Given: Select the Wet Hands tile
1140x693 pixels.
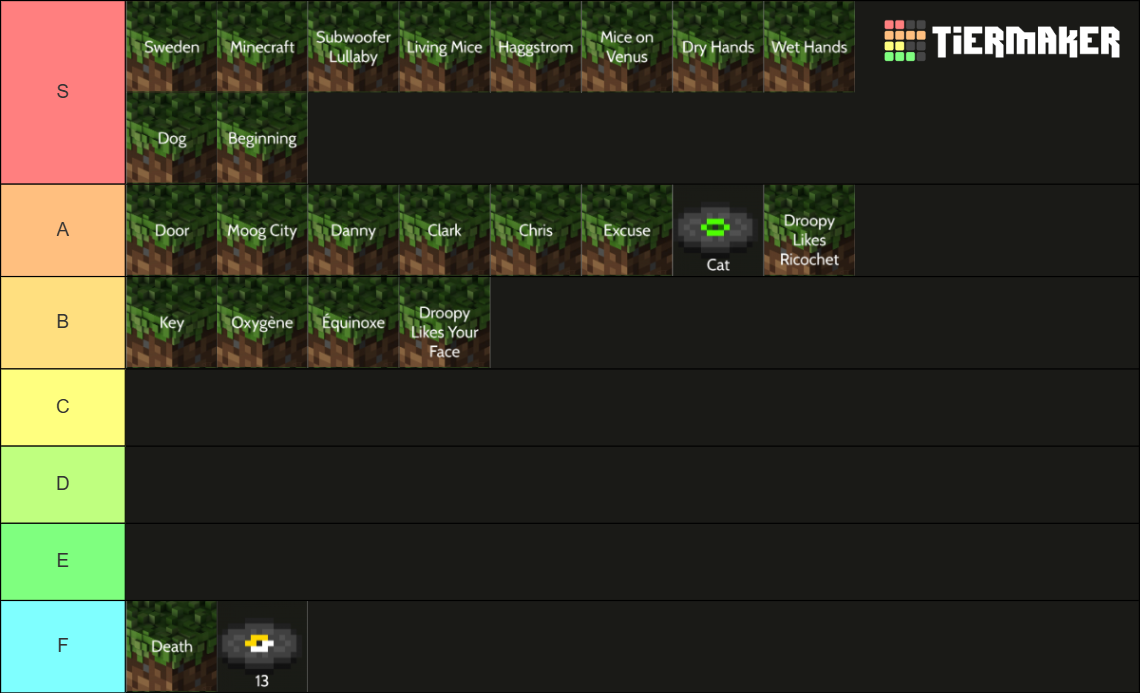Looking at the screenshot, I should [808, 47].
